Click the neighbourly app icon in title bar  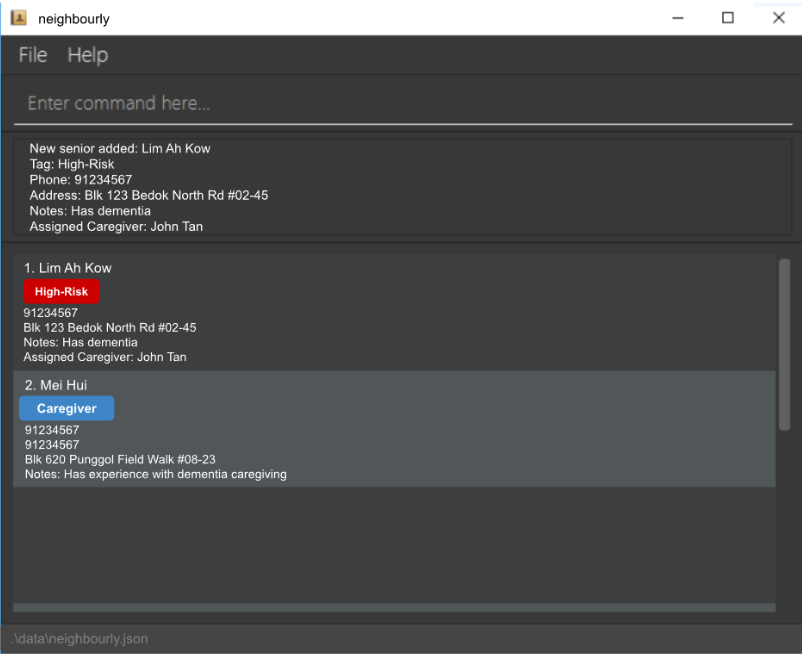click(x=18, y=18)
